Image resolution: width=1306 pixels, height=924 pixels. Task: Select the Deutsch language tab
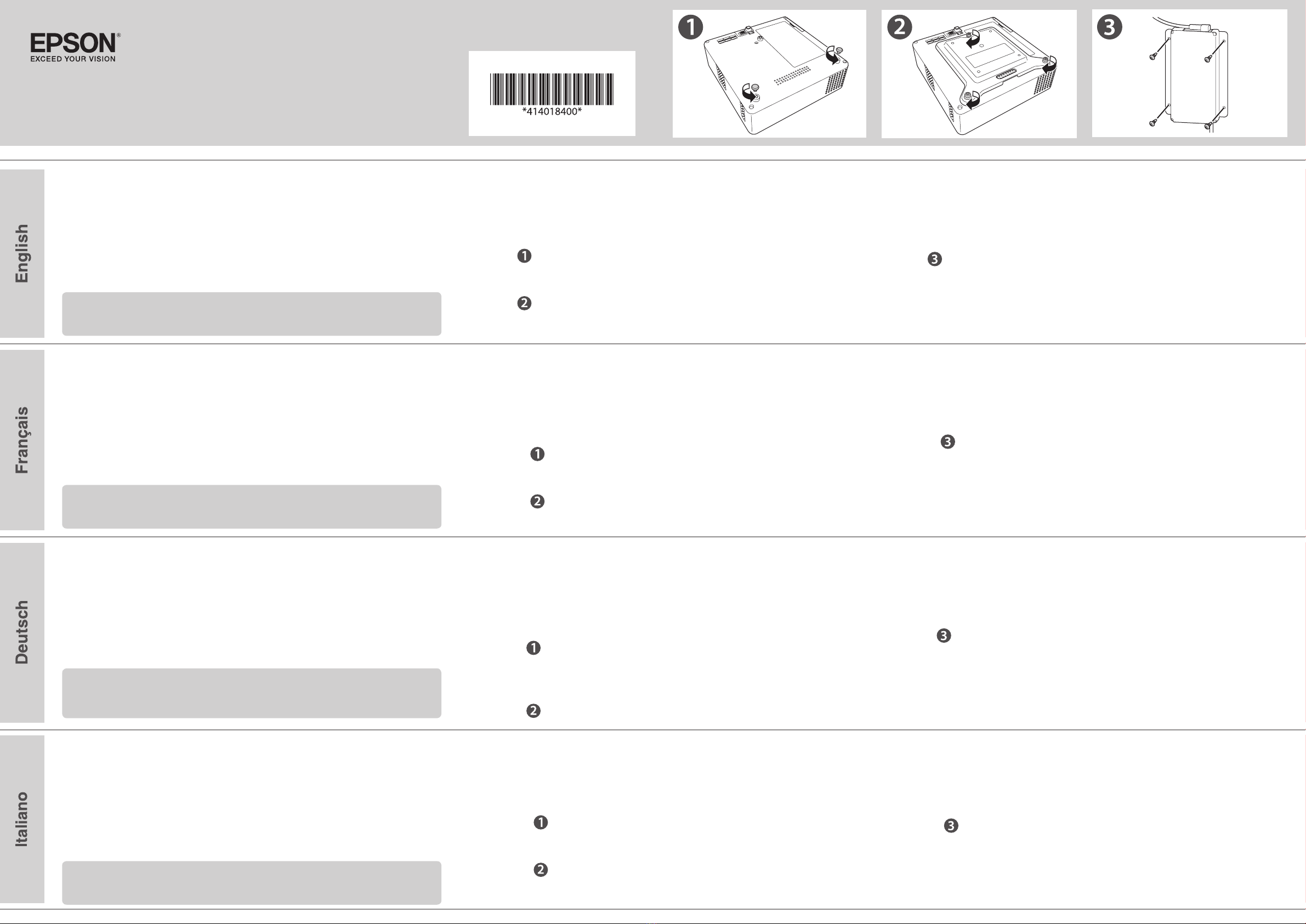tap(22, 632)
